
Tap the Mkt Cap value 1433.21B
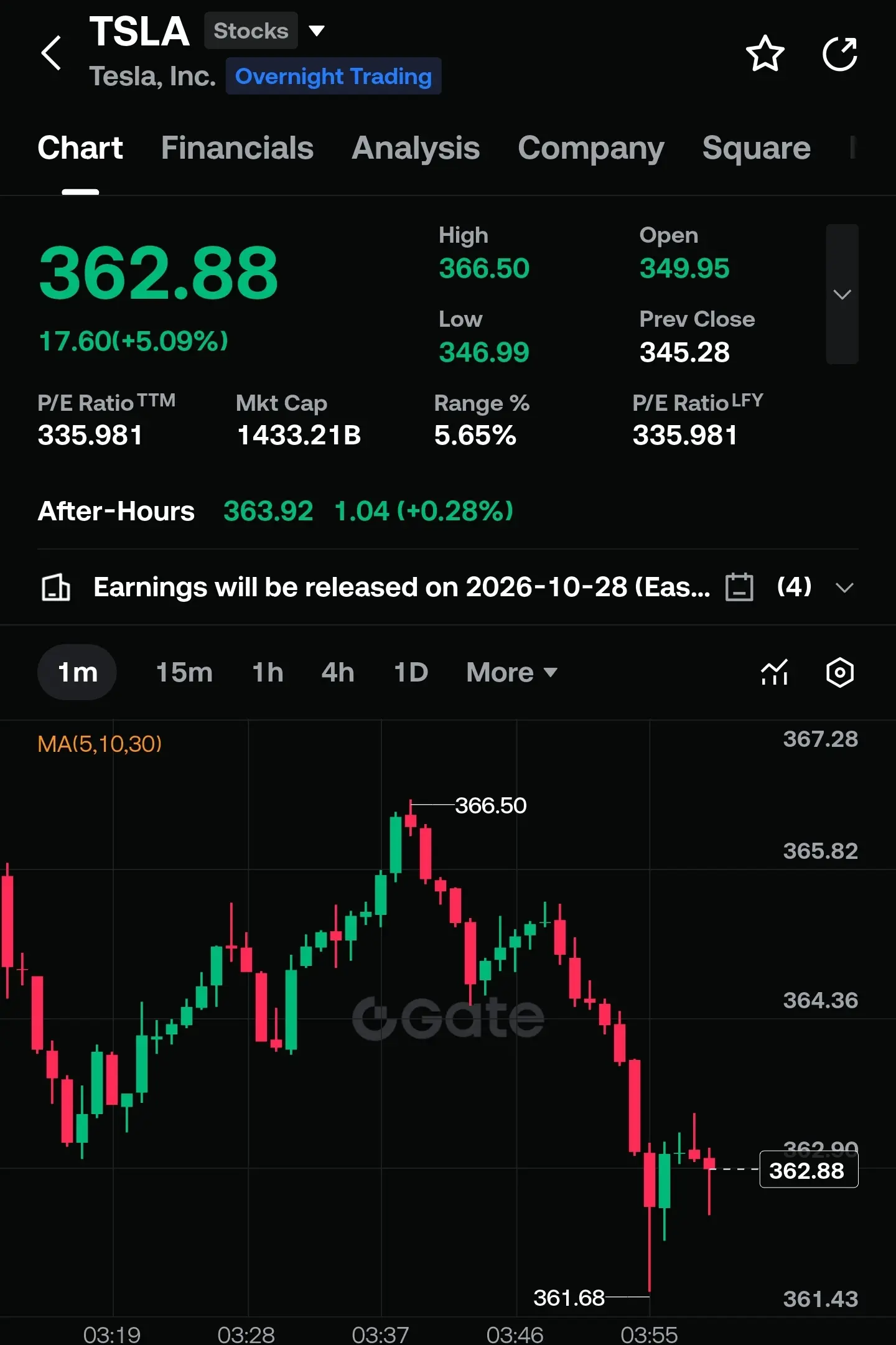click(x=299, y=435)
